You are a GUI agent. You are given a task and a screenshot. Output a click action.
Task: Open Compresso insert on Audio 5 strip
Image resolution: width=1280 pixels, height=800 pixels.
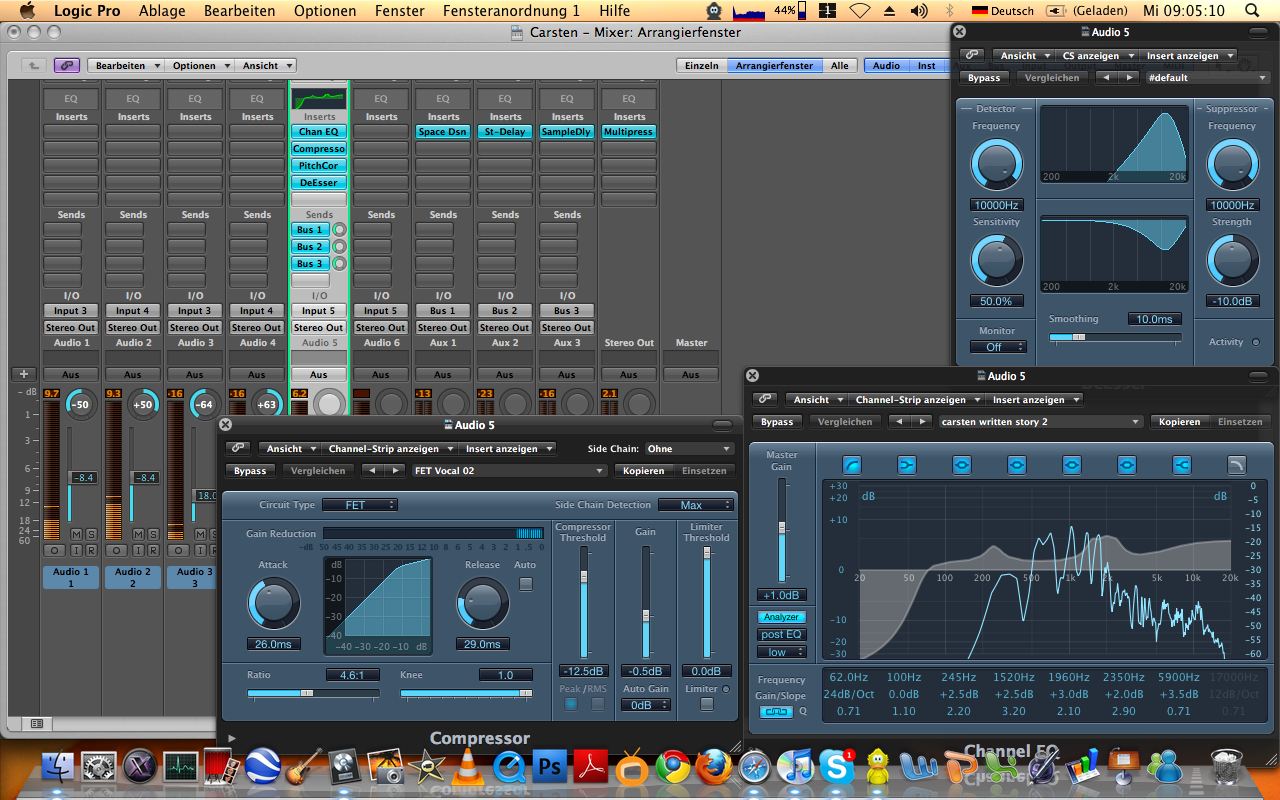[319, 148]
